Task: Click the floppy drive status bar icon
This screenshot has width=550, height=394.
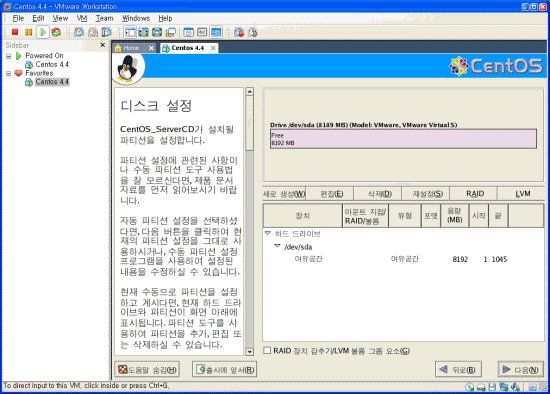Action: click(492, 387)
